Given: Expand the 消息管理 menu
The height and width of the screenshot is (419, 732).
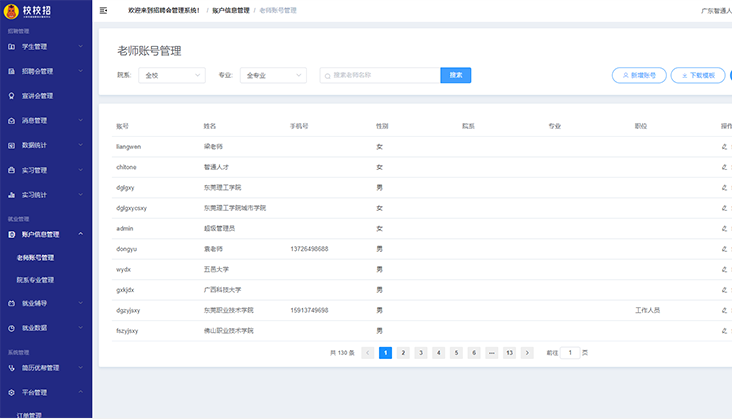Looking at the screenshot, I should click(80, 121).
